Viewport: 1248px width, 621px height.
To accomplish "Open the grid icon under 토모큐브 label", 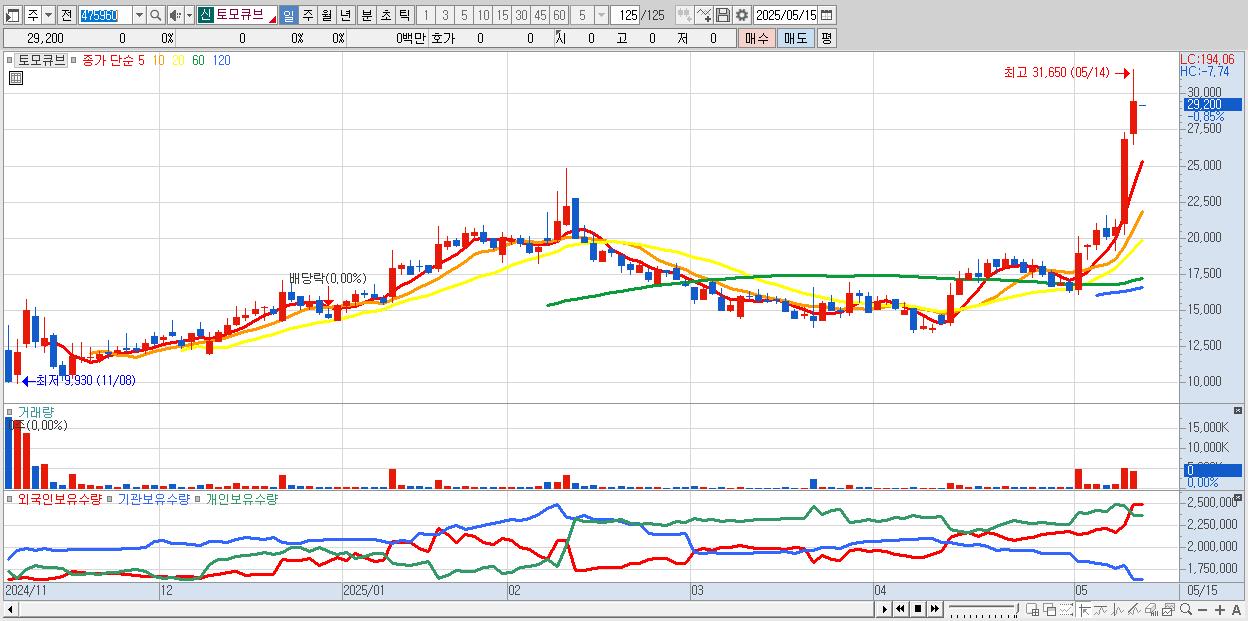I will point(16,78).
